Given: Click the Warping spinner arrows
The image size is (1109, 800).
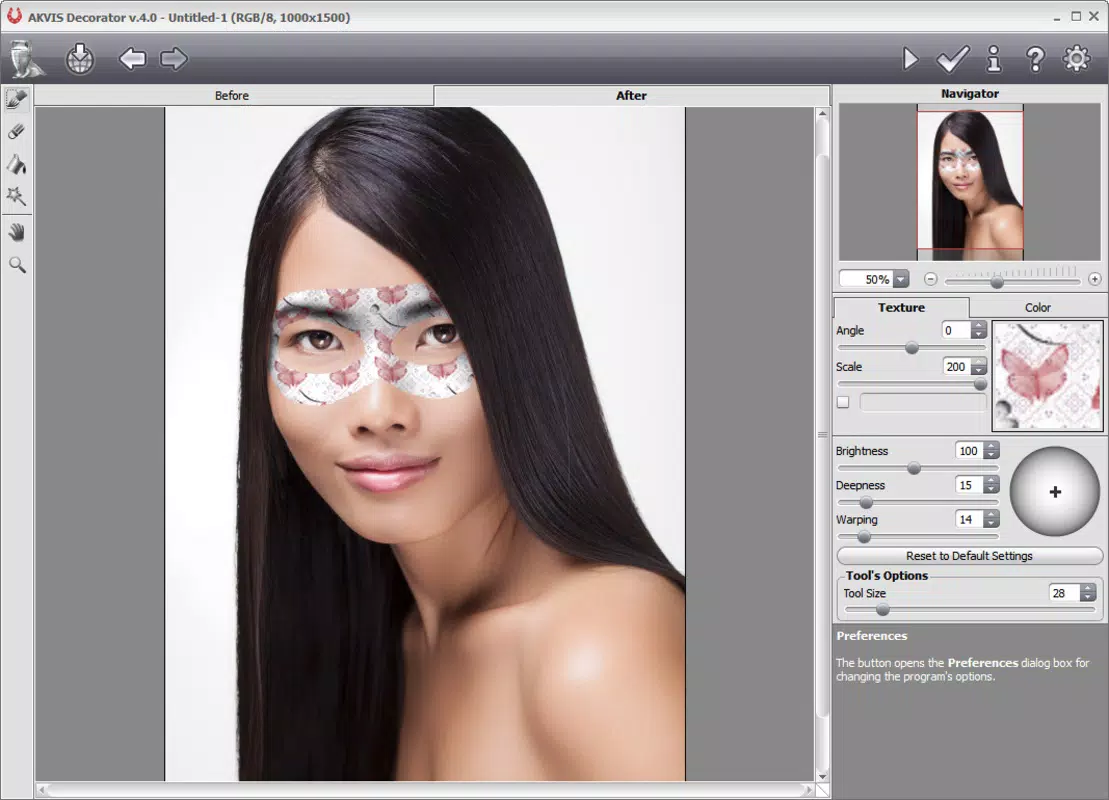Looking at the screenshot, I should click(x=992, y=519).
